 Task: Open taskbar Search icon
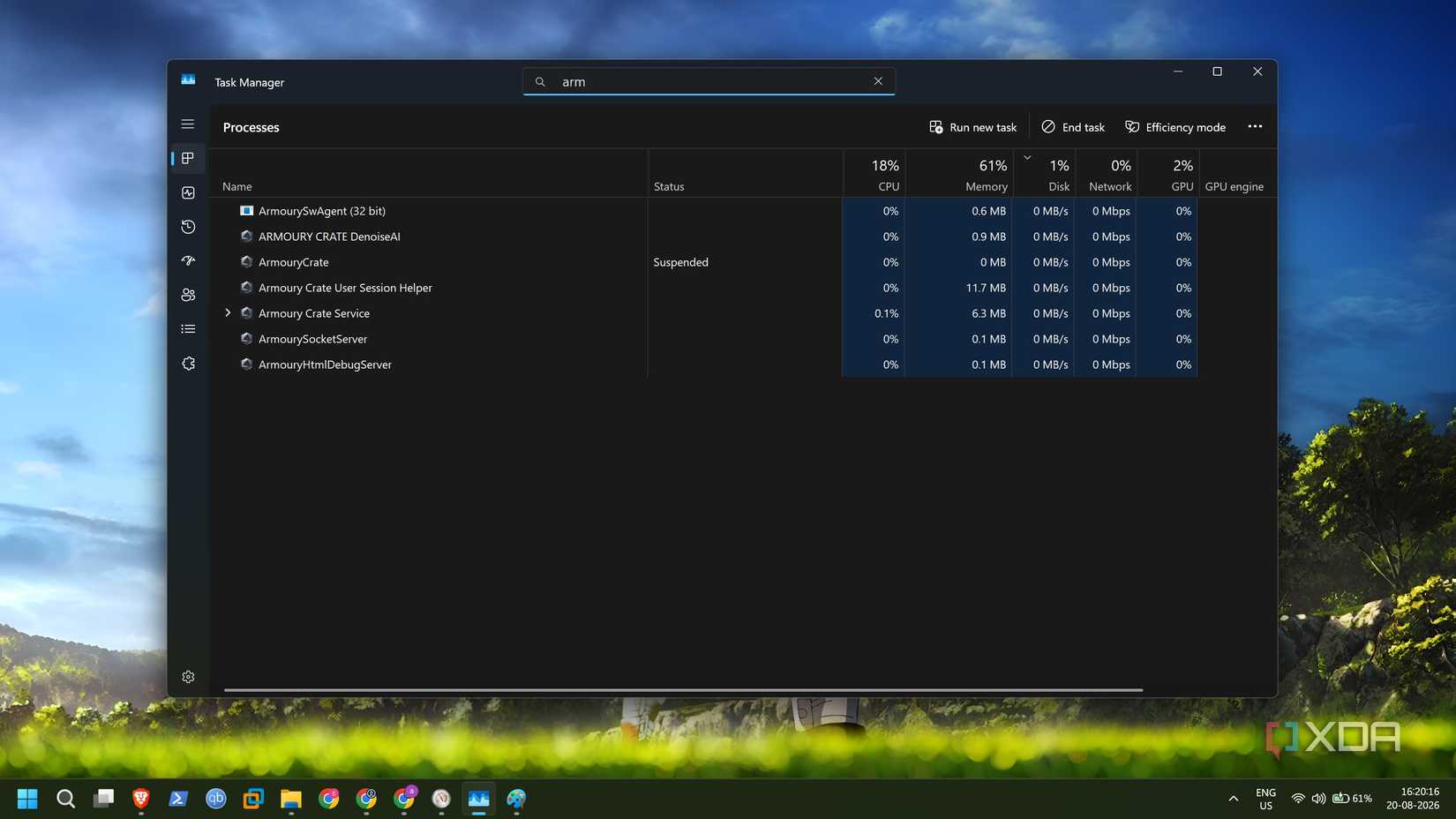(65, 799)
